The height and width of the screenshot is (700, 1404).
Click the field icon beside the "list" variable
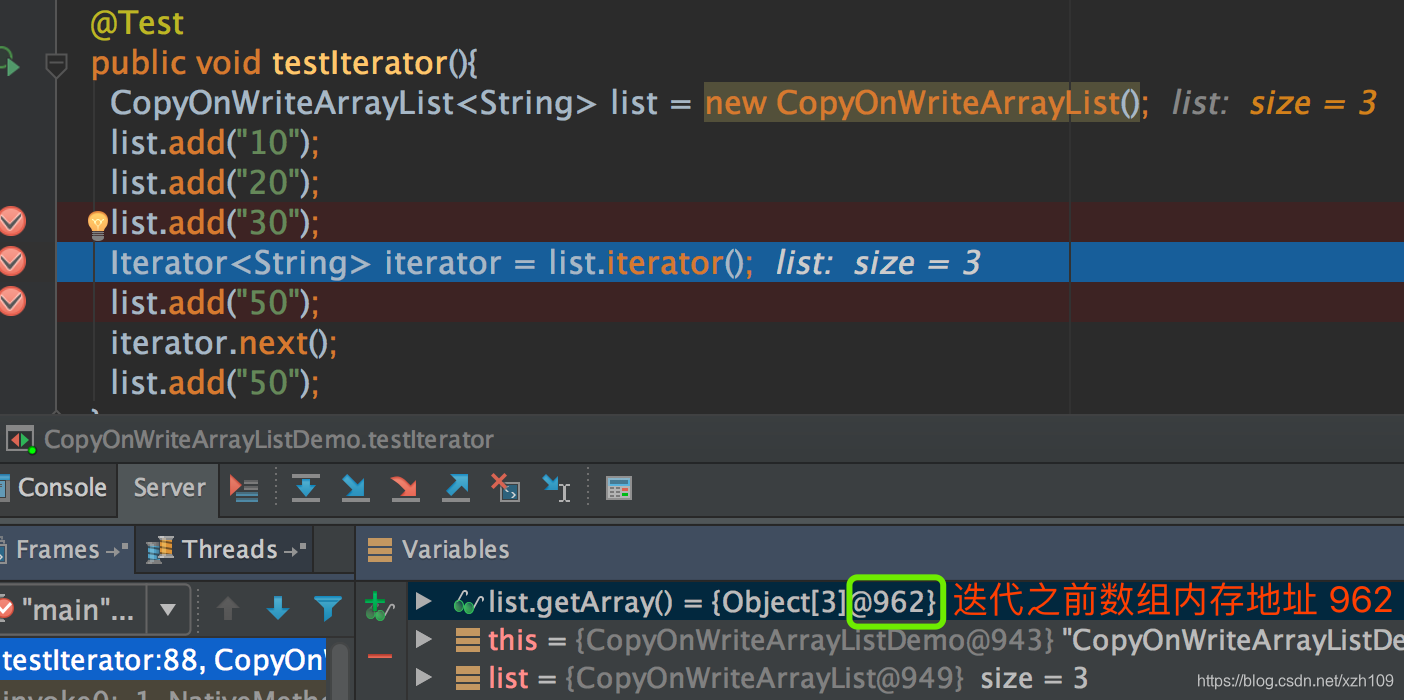click(467, 679)
